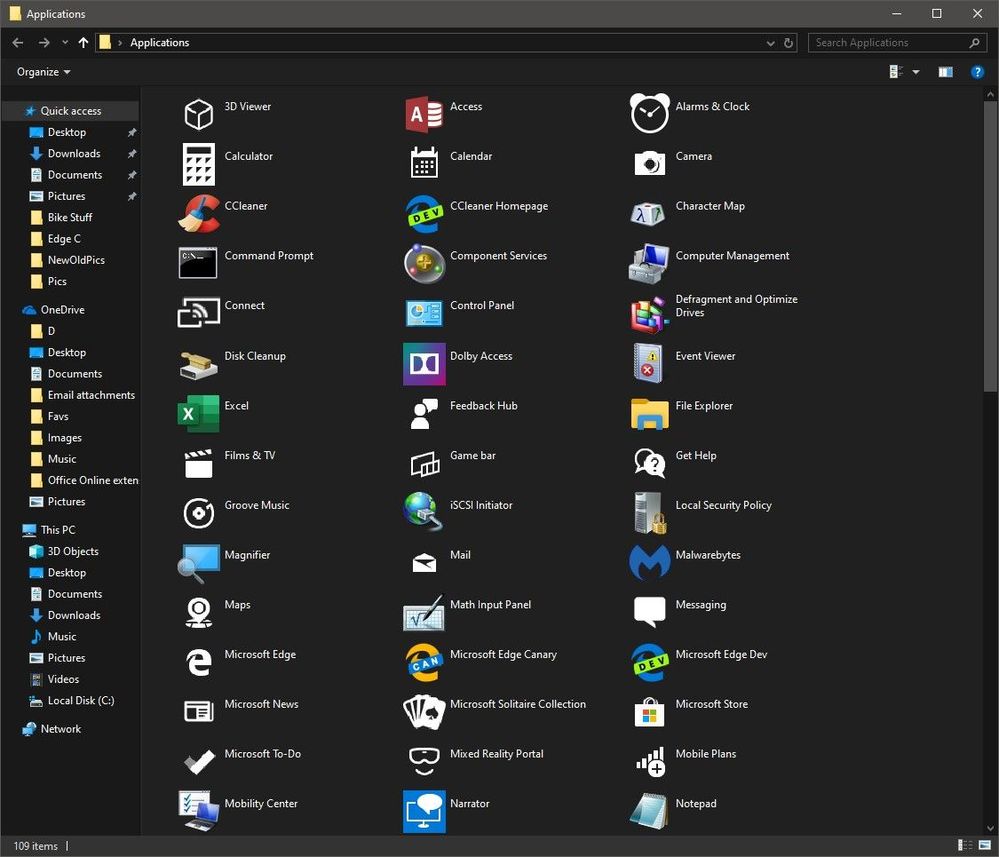Select the Alarms & Clock icon
The height and width of the screenshot is (857, 999).
(x=649, y=113)
